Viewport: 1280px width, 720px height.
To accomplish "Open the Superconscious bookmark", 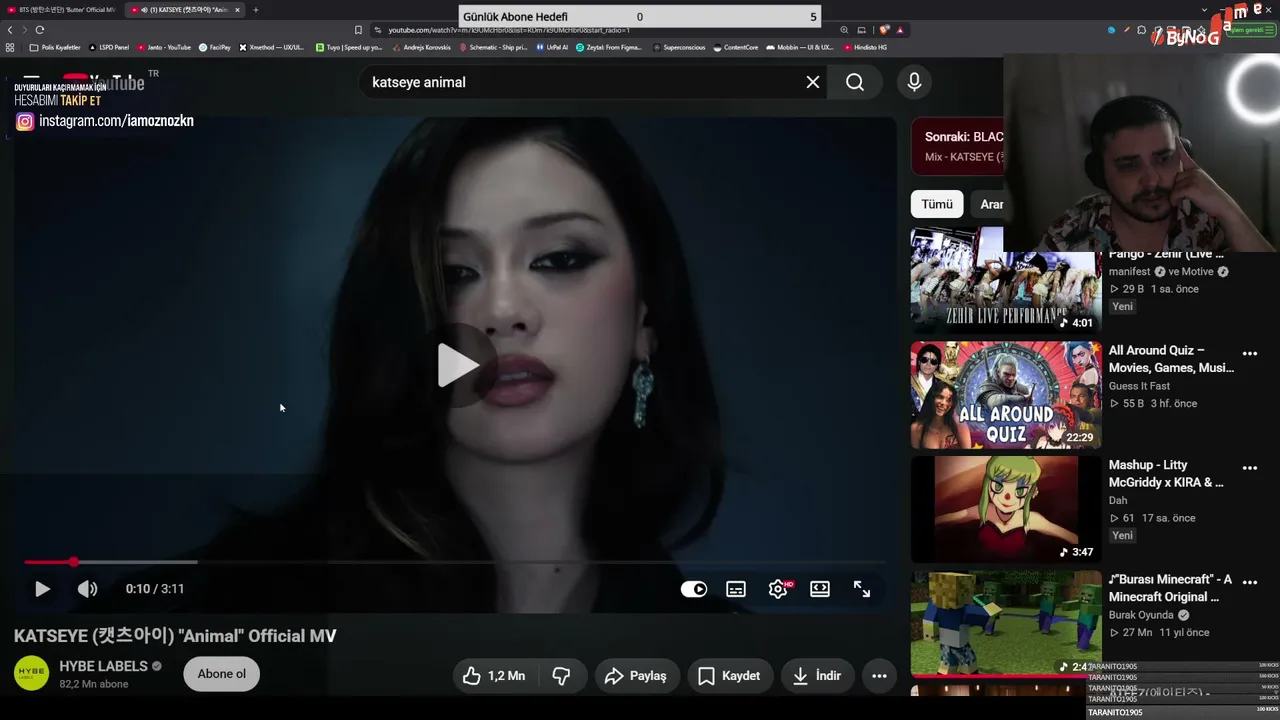I will (x=679, y=47).
